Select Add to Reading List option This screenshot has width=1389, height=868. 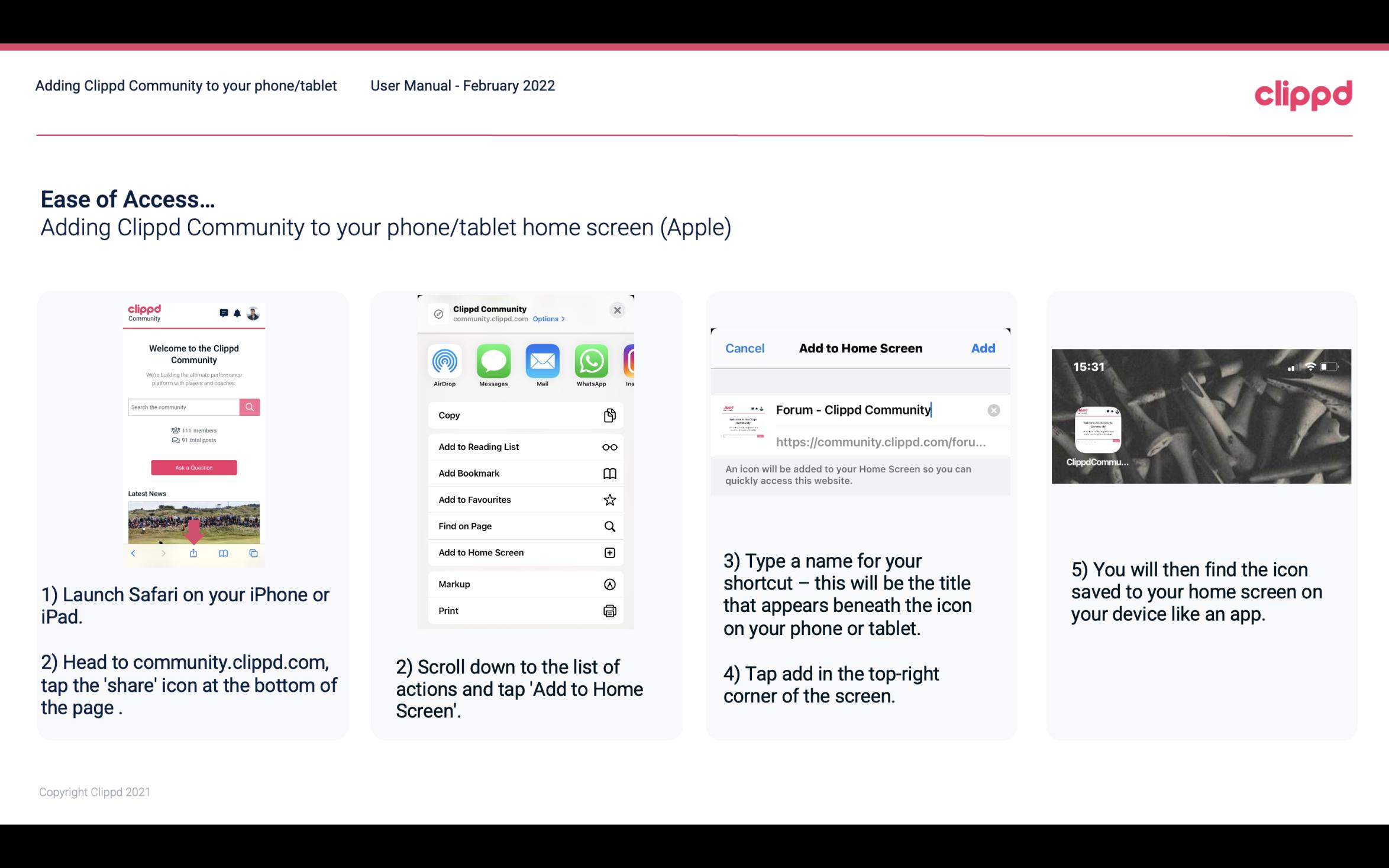[x=525, y=446]
